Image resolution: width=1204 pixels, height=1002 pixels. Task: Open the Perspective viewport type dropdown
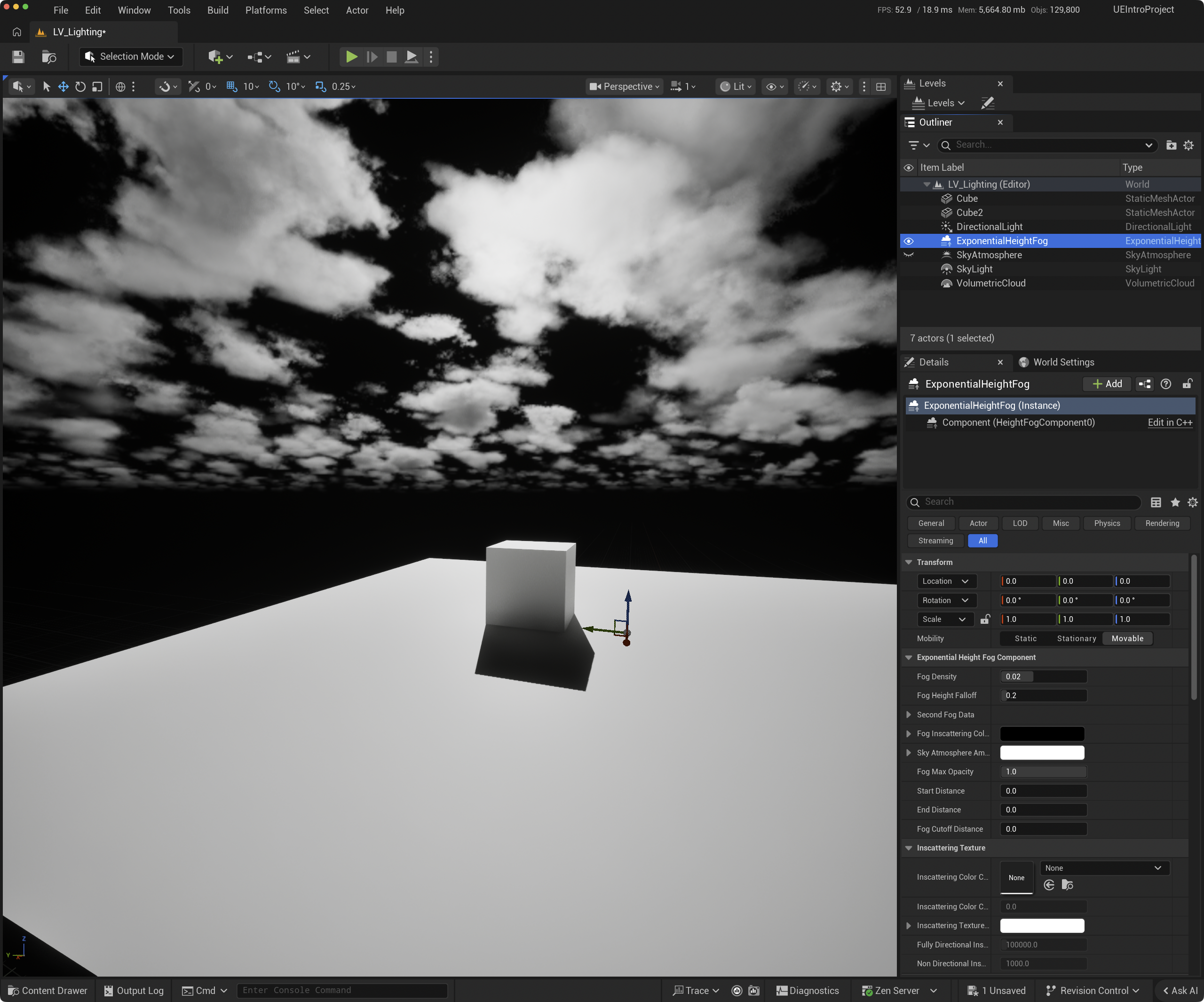(x=625, y=86)
